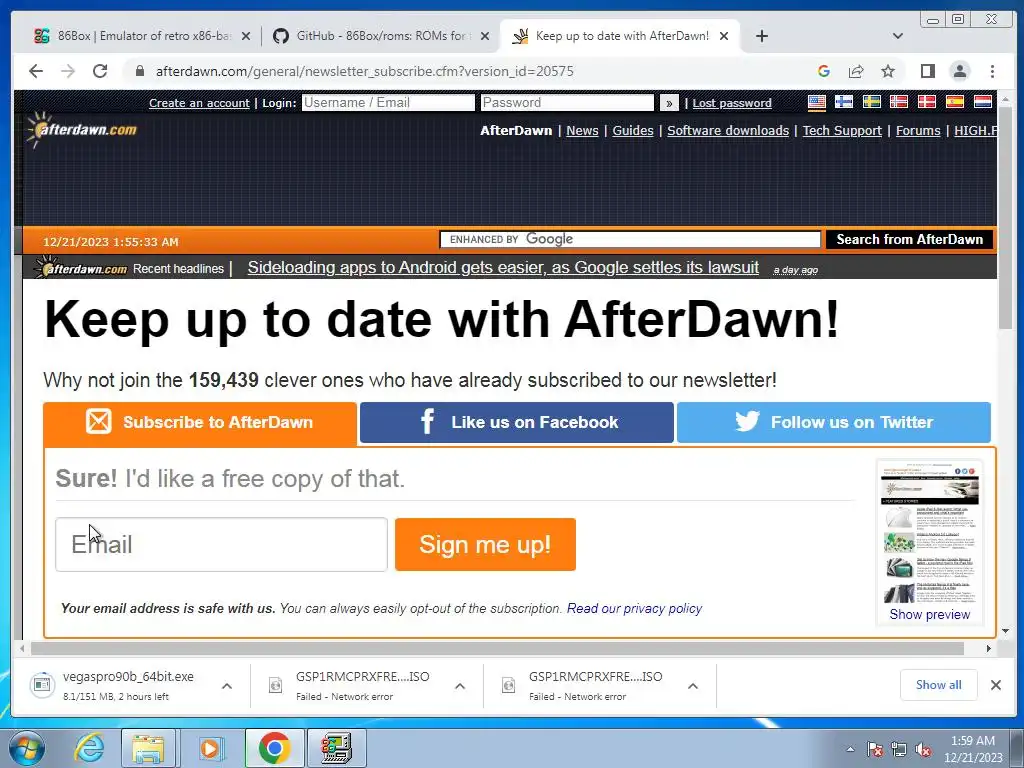Viewport: 1024px width, 768px height.
Task: Click the browser Back arrow
Action: tap(36, 71)
